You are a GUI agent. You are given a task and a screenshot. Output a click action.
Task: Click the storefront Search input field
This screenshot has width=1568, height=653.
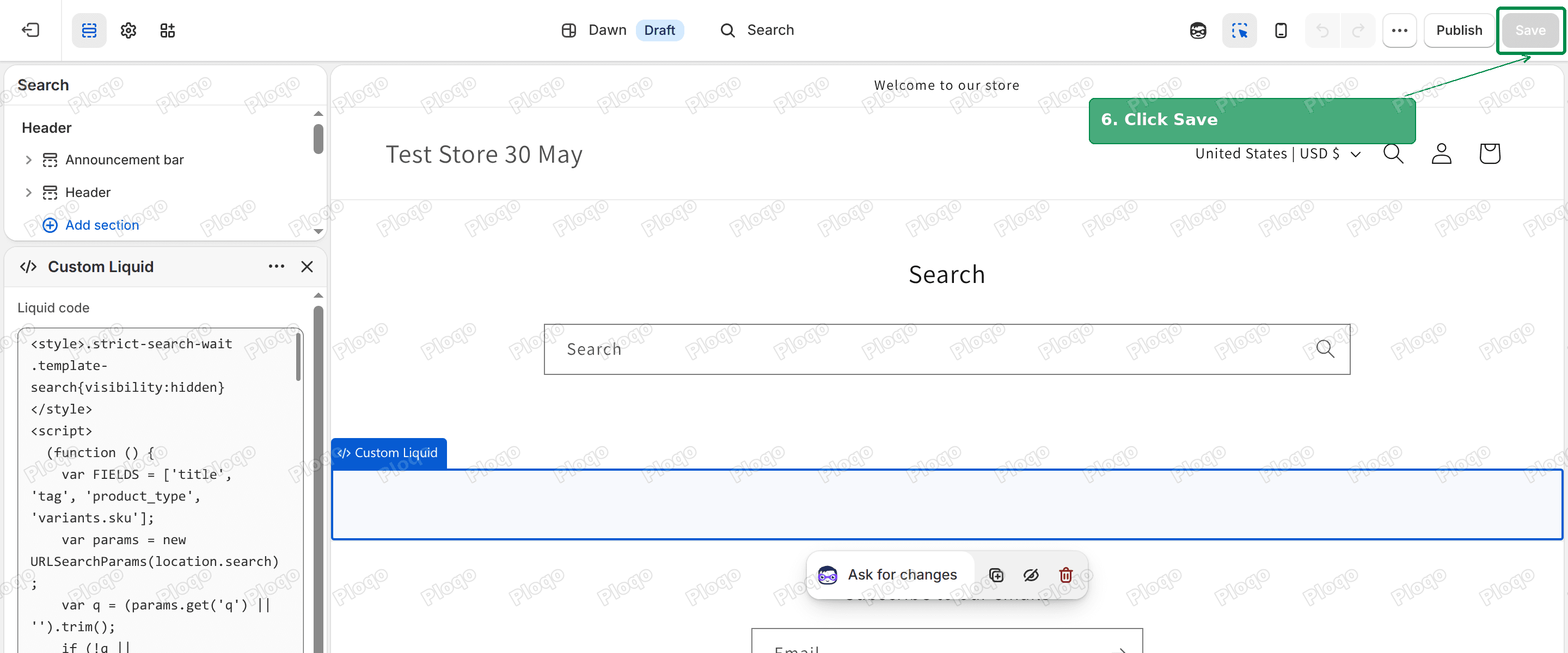pyautogui.click(x=947, y=349)
